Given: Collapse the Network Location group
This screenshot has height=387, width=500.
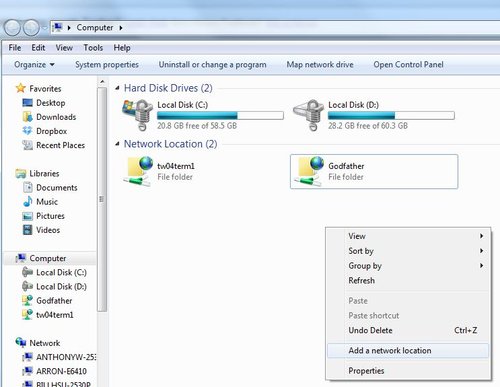Looking at the screenshot, I should [117, 144].
